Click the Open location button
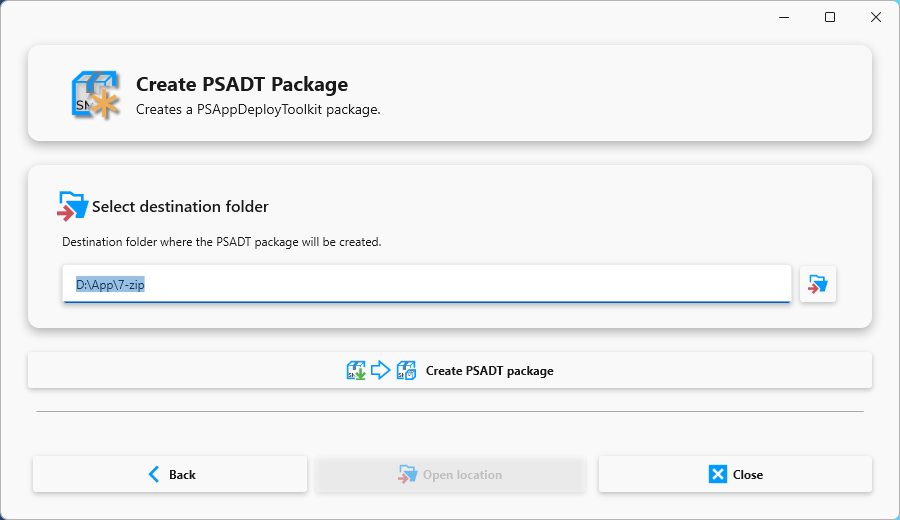The height and width of the screenshot is (520, 900). click(451, 474)
